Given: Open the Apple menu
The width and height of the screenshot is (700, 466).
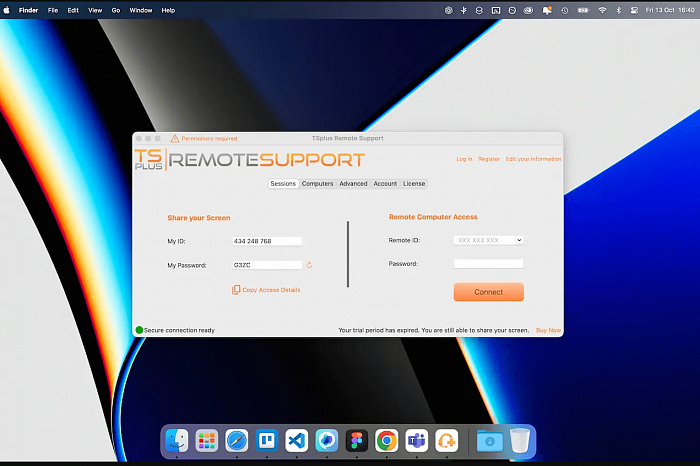Looking at the screenshot, I should coord(7,10).
